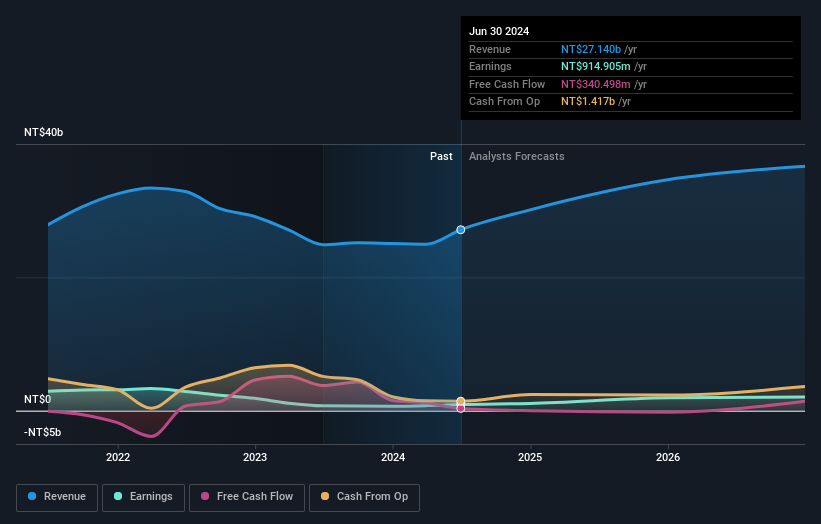The width and height of the screenshot is (821, 524).
Task: Click the orange Cash From Op data point marker
Action: coord(461,402)
